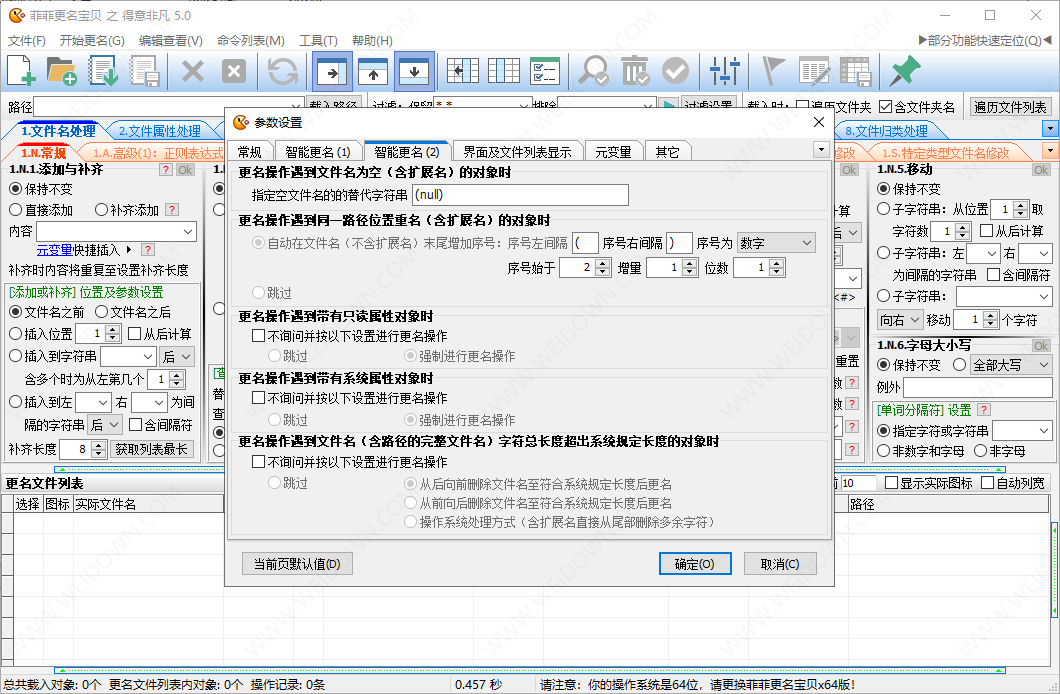Click the add new file icon
1060x694 pixels.
22,71
